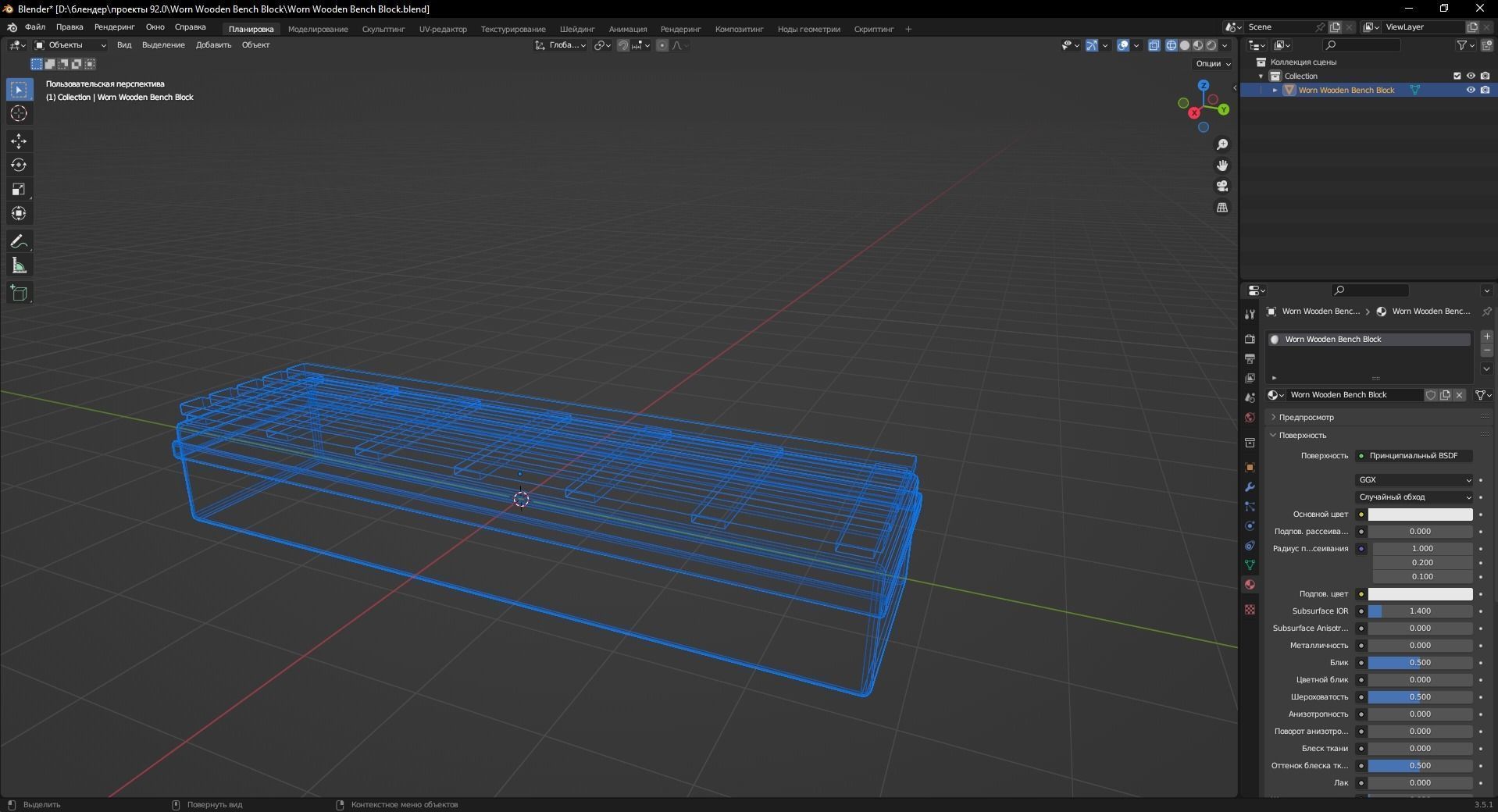1498x812 pixels.
Task: Duplicate the material with new-copy button
Action: click(x=1445, y=395)
